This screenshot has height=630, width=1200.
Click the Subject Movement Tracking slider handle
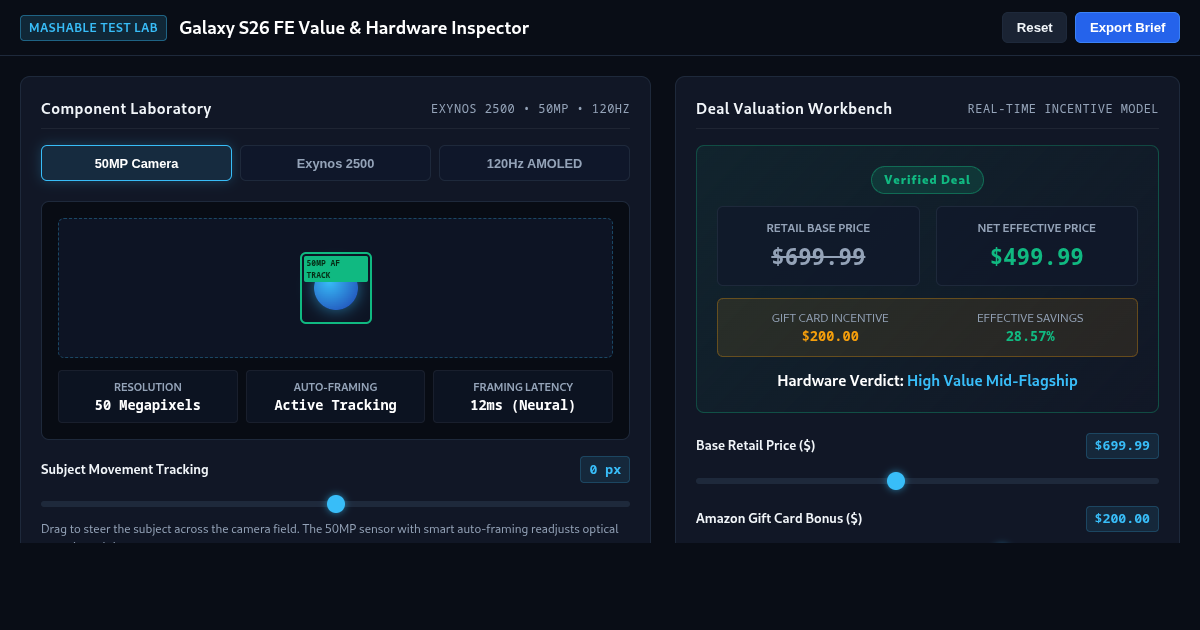click(x=336, y=504)
